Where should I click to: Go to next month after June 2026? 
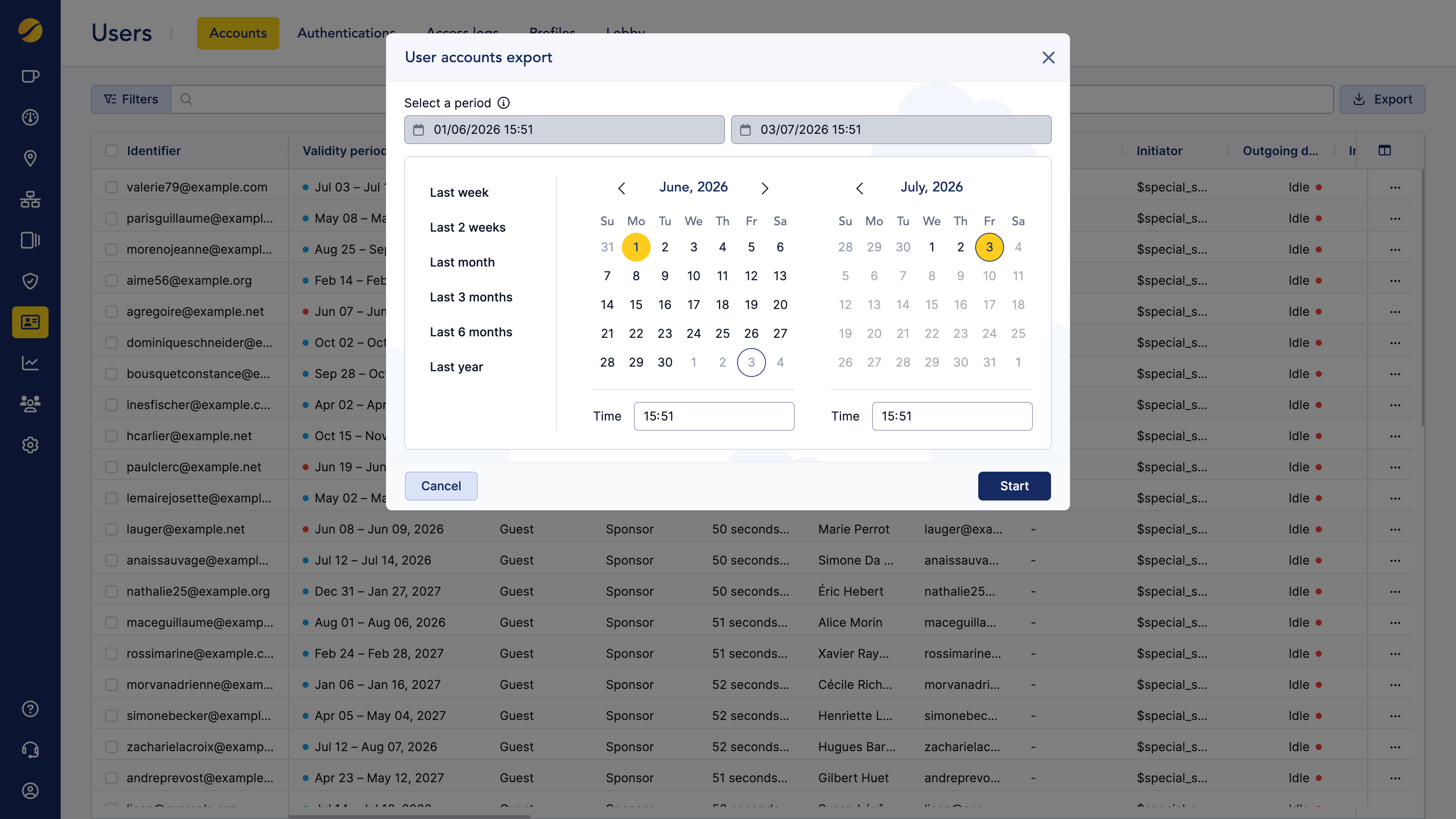click(x=765, y=188)
